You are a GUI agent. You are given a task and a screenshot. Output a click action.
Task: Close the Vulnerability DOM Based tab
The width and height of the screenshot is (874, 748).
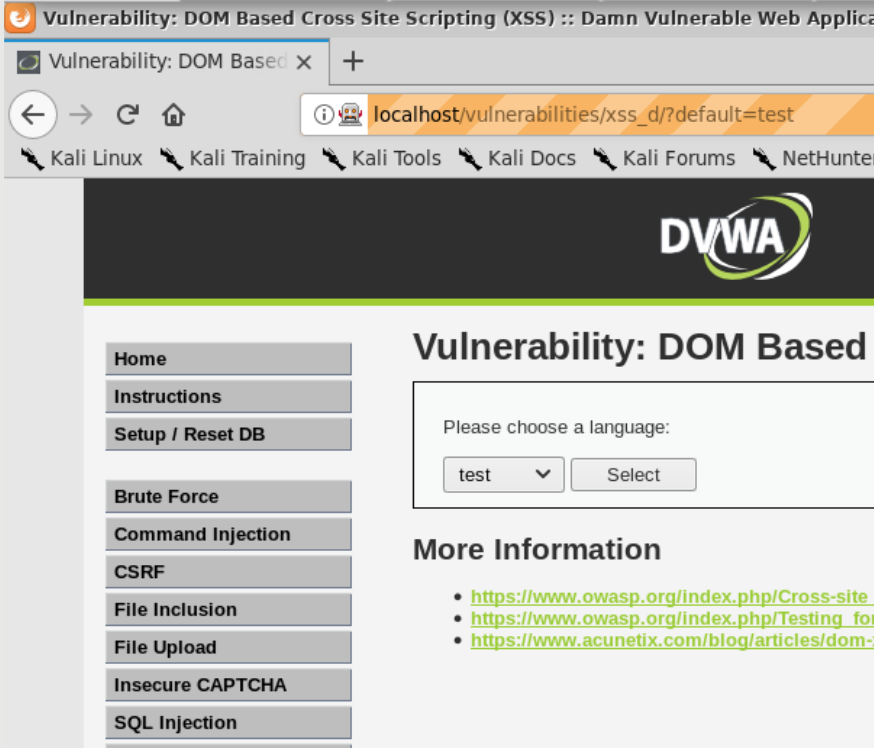click(x=305, y=62)
